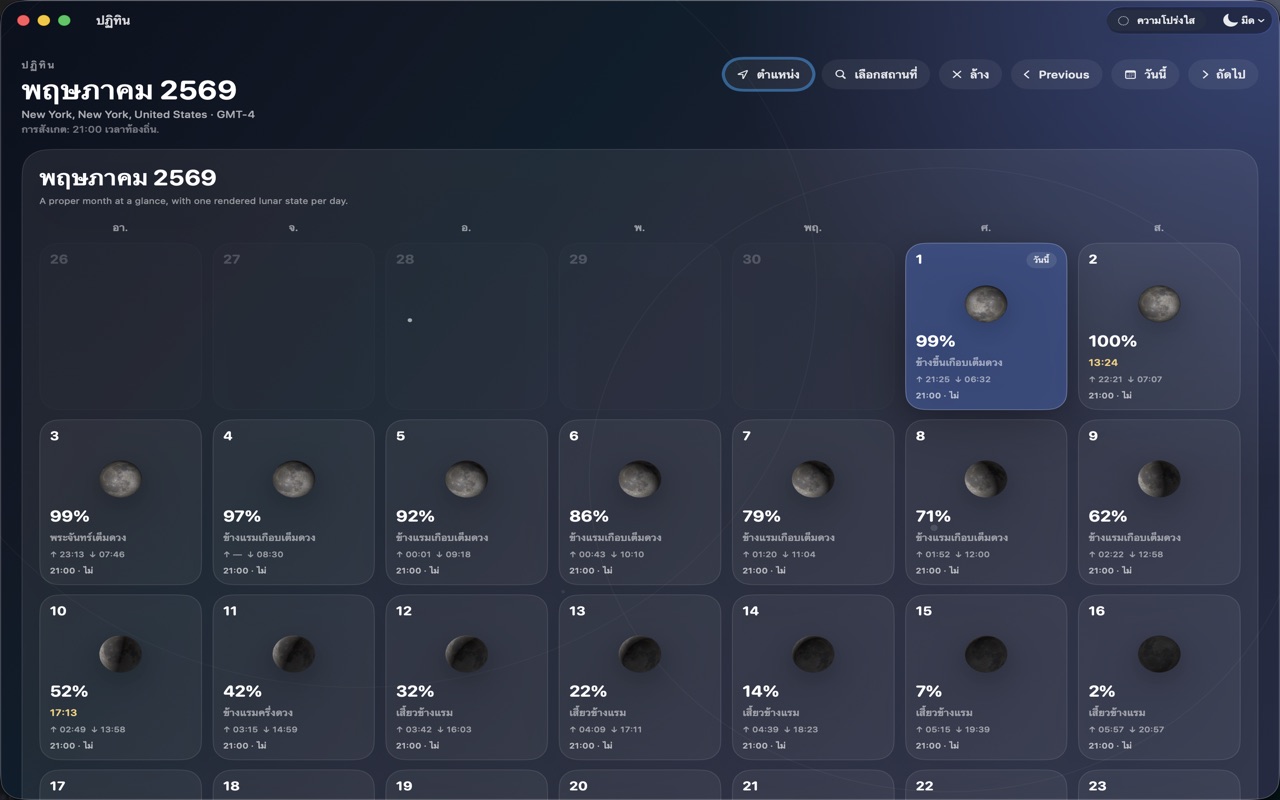This screenshot has height=800, width=1280.
Task: Click the moon image on day 11
Action: click(293, 654)
